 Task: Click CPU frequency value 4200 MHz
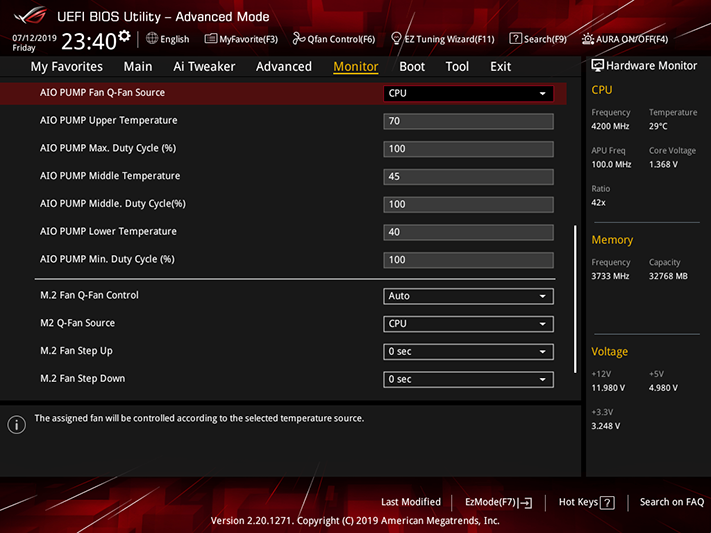(610, 127)
